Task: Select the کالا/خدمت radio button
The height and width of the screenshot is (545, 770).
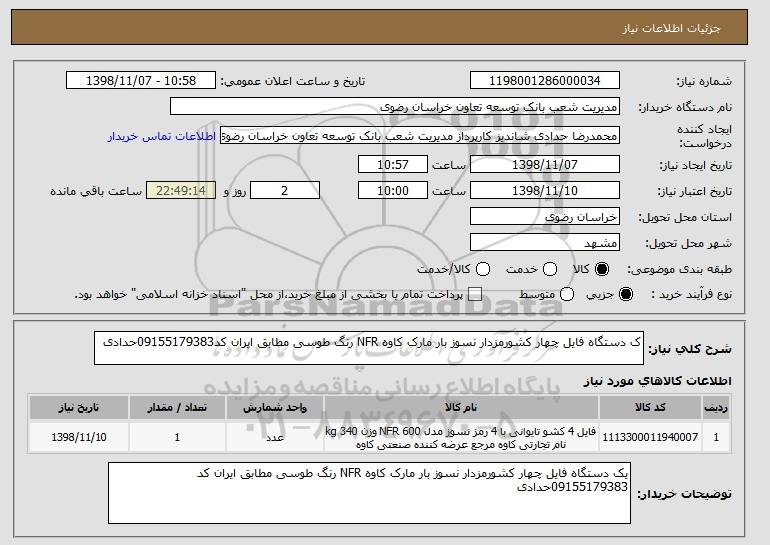Action: [x=483, y=269]
